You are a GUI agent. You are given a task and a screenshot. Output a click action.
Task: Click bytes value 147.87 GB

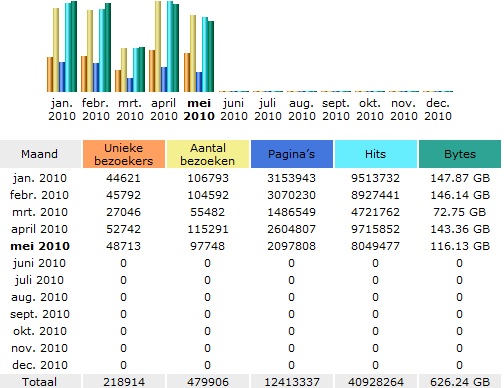pos(460,178)
